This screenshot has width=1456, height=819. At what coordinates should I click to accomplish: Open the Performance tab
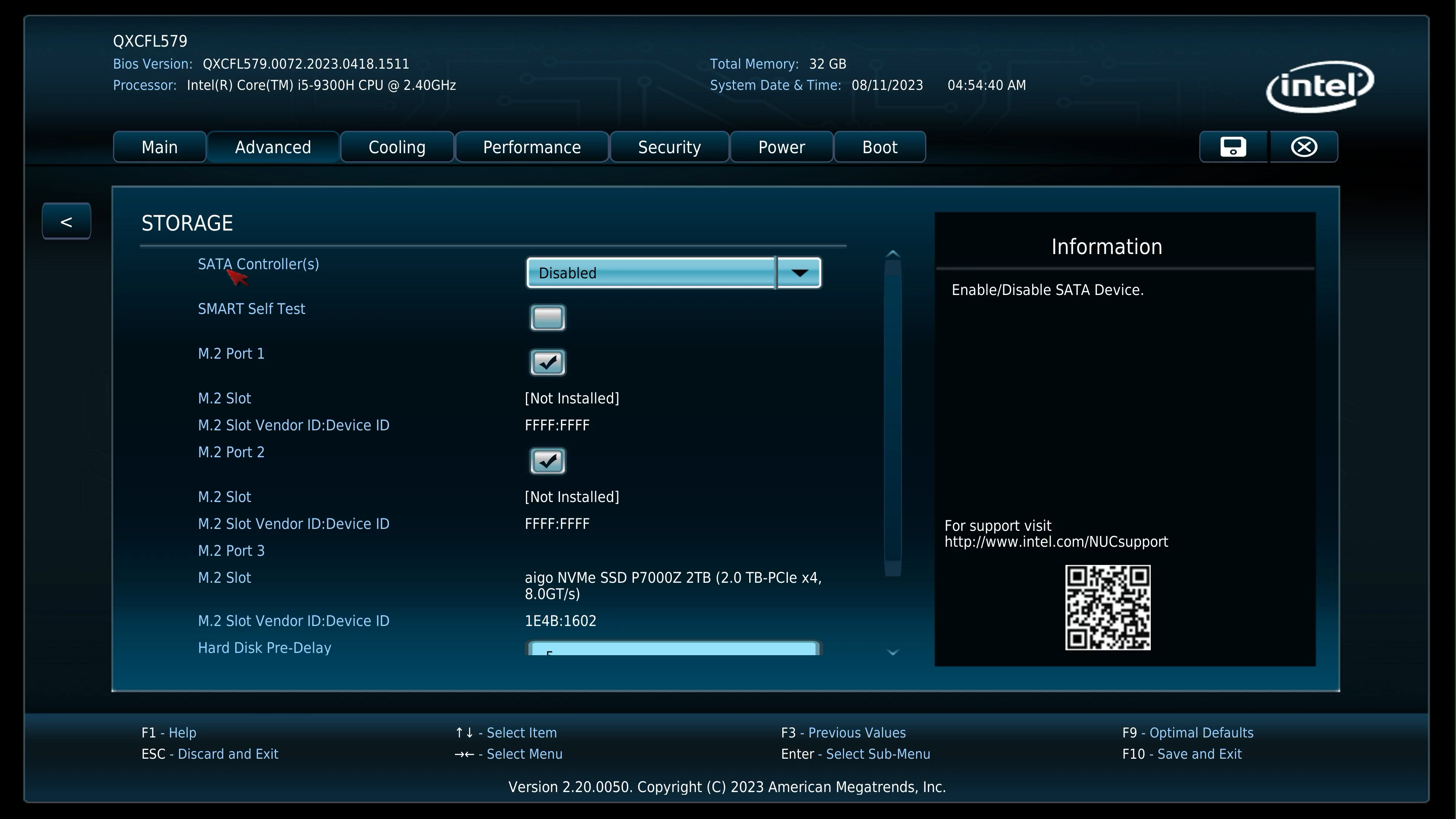click(531, 147)
